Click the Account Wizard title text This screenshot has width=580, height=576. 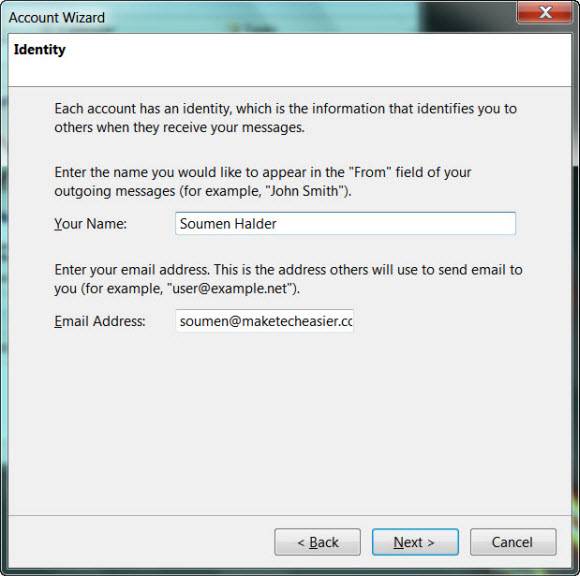[57, 17]
